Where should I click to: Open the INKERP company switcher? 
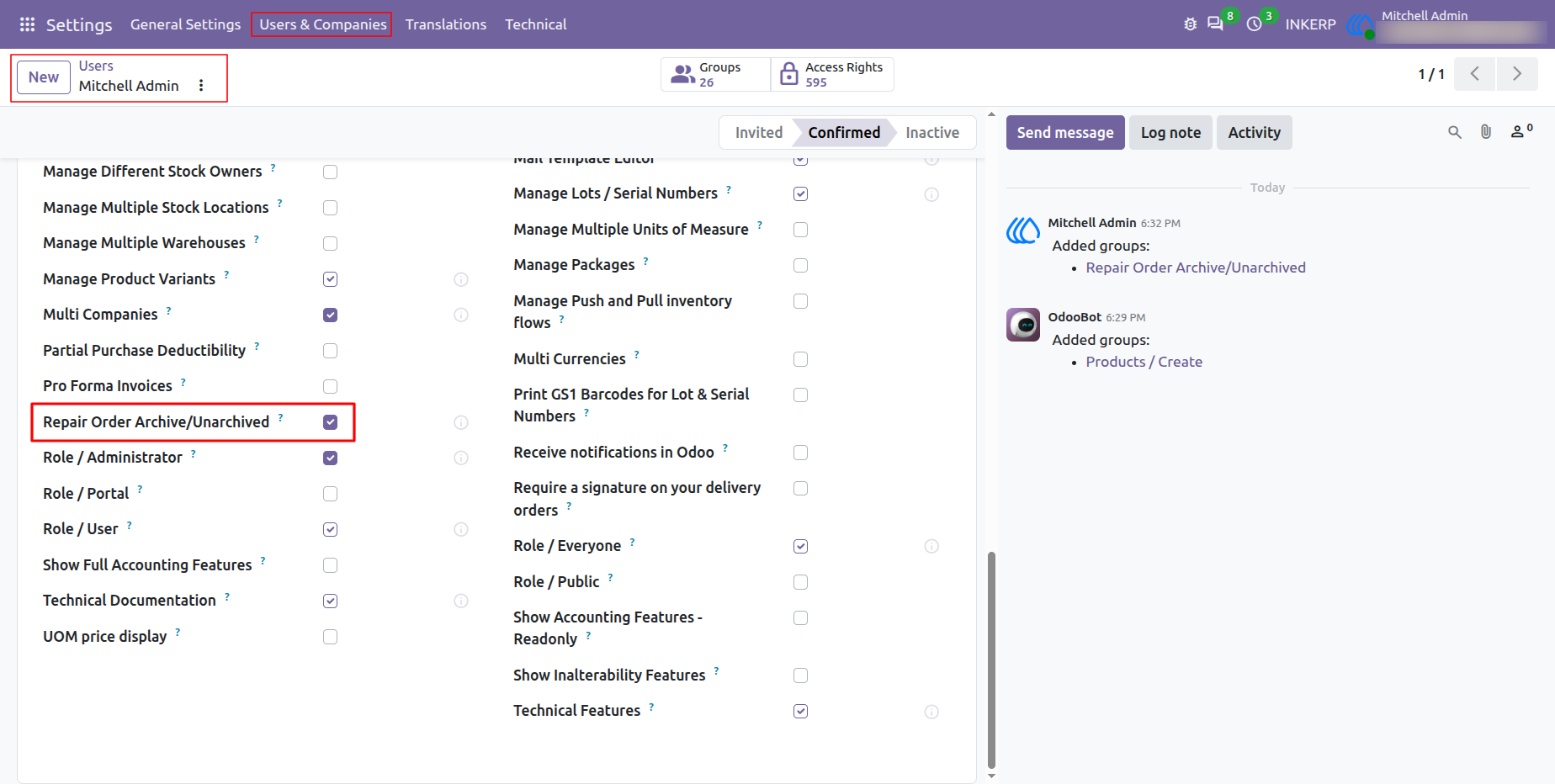tap(1310, 24)
